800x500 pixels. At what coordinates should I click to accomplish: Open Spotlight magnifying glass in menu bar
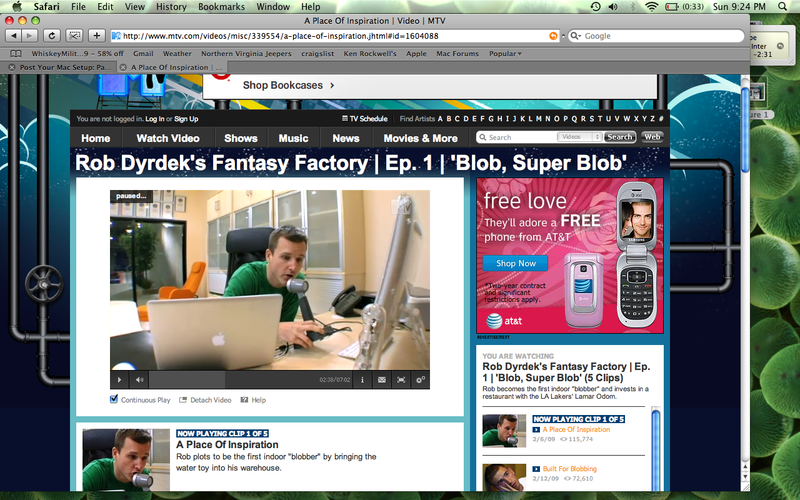point(783,7)
